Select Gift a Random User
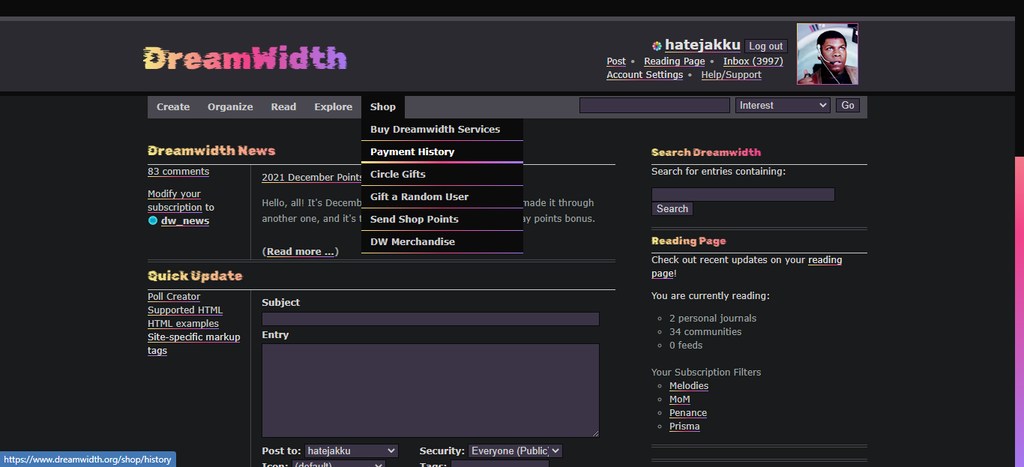The height and width of the screenshot is (467, 1024). 442,197
